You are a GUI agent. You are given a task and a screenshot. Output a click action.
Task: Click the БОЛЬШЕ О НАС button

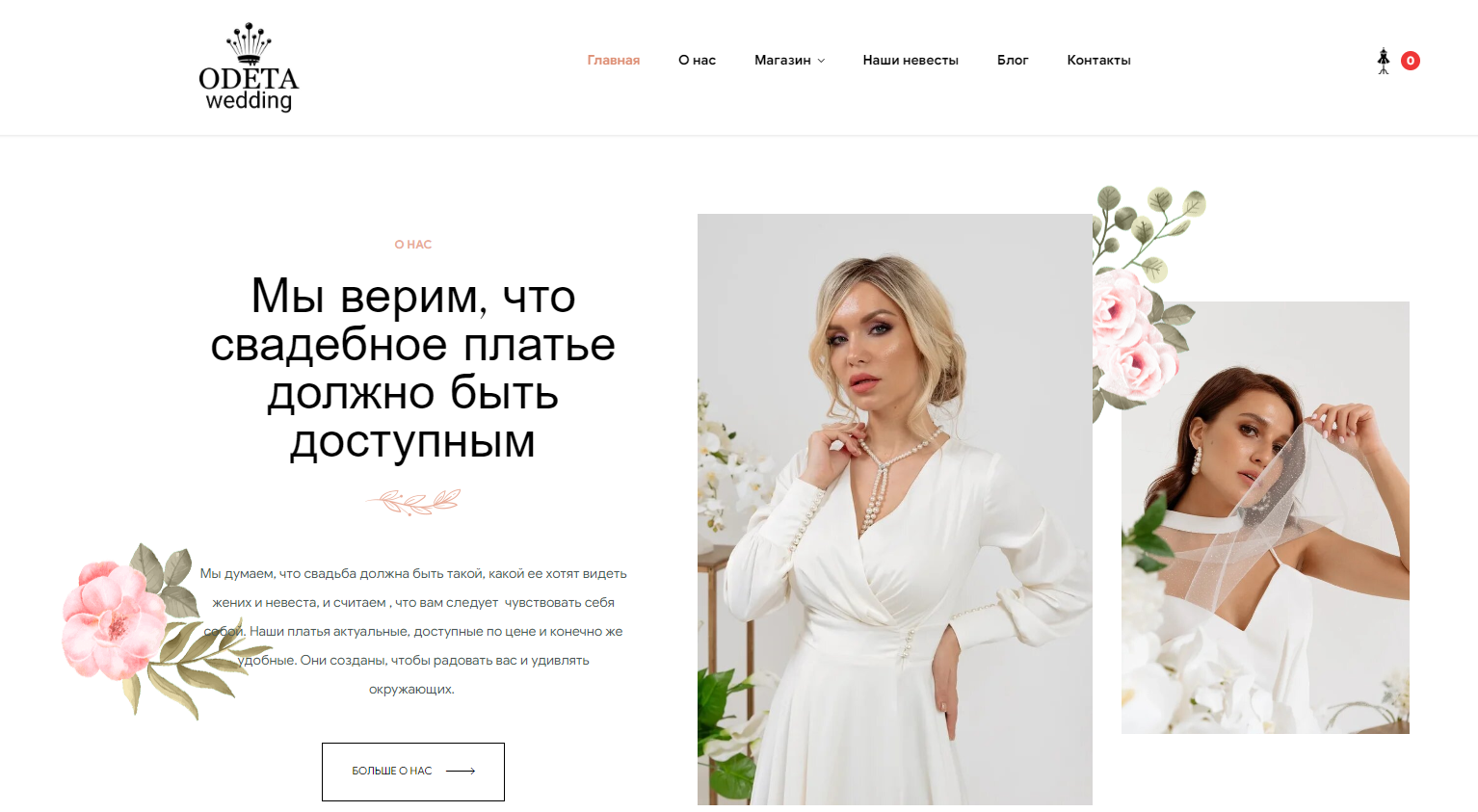pyautogui.click(x=413, y=772)
